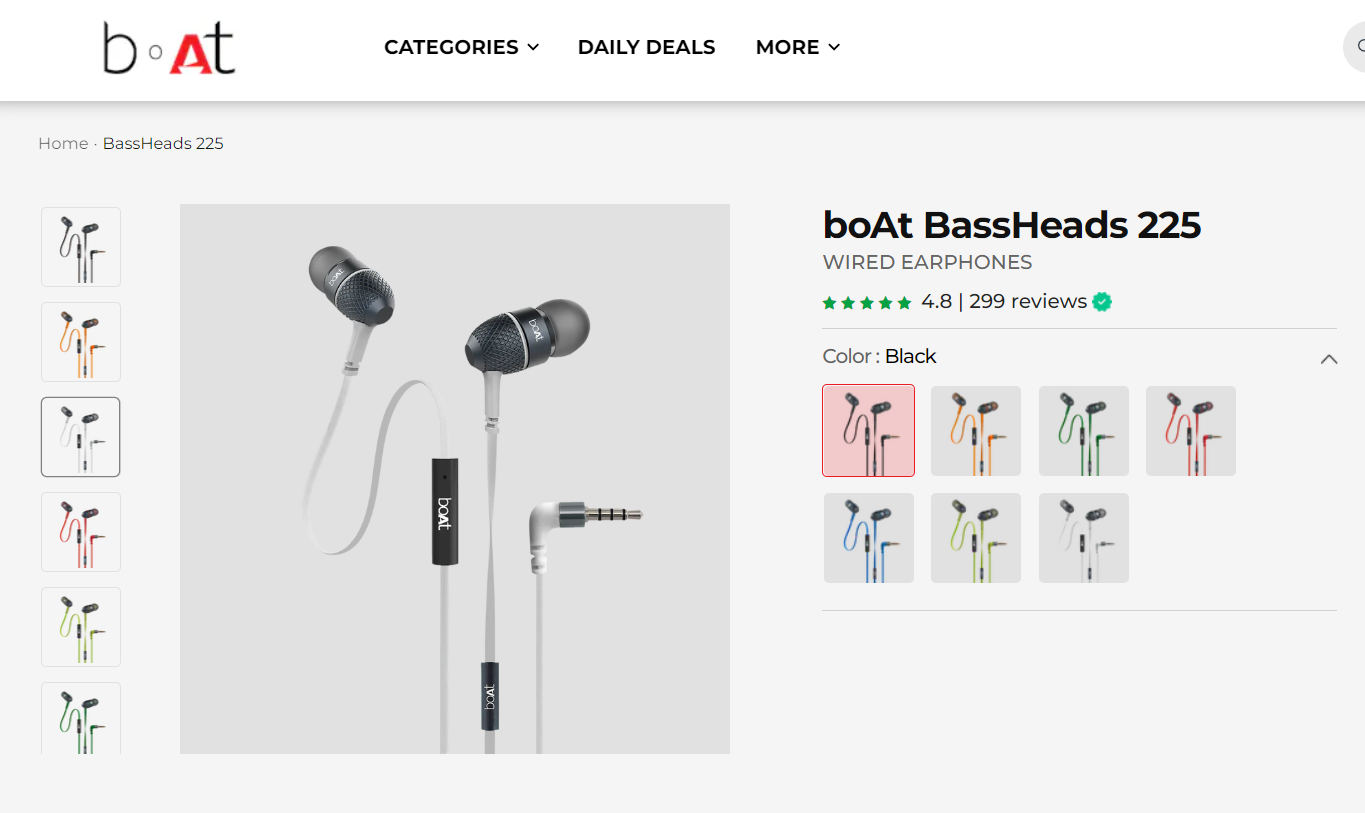
Task: Select the dark green color option swatch
Action: coord(1084,431)
